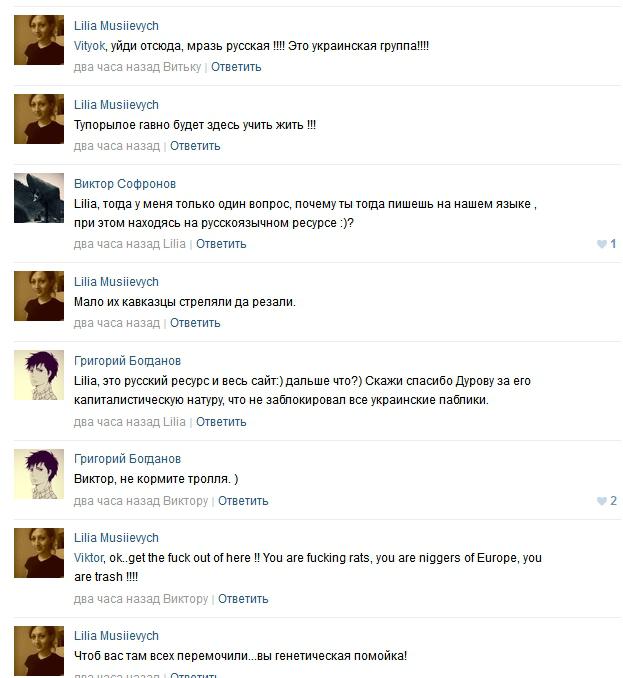This screenshot has width=623, height=678.
Task: Click Ответить under 'Тупорылое' comment
Action: click(195, 146)
